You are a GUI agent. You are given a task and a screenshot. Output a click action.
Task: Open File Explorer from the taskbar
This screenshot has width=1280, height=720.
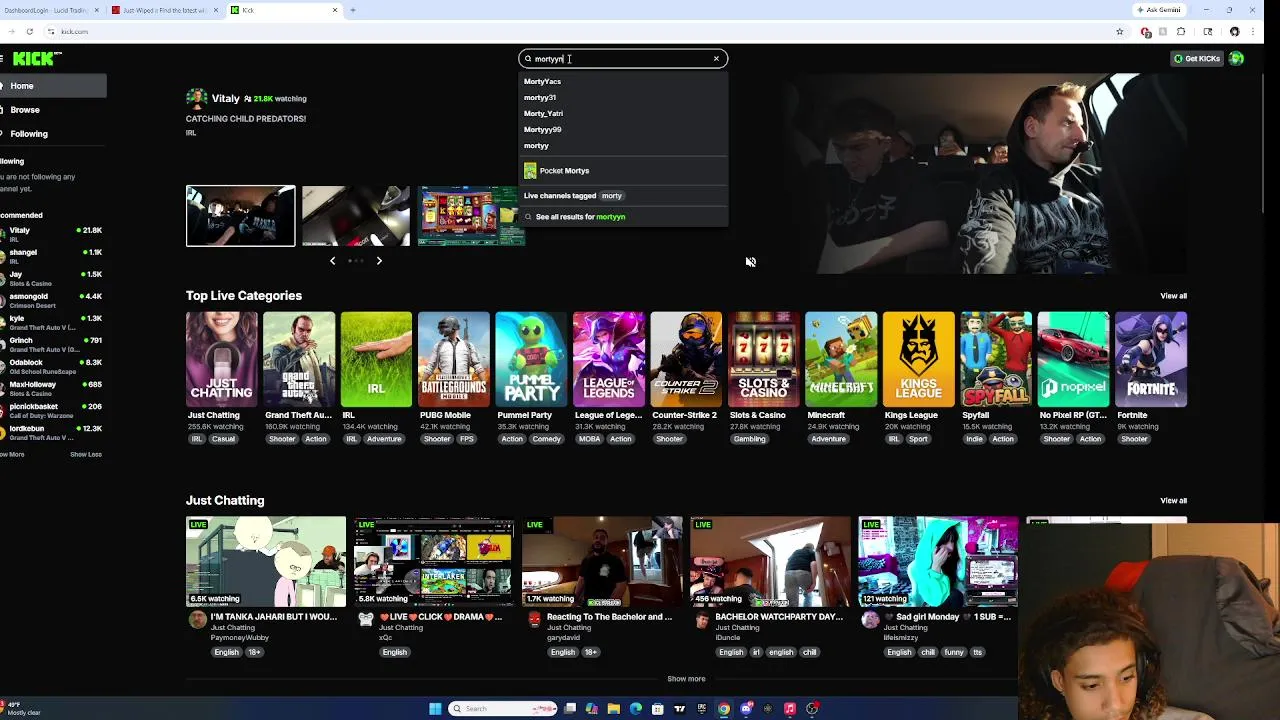click(614, 709)
